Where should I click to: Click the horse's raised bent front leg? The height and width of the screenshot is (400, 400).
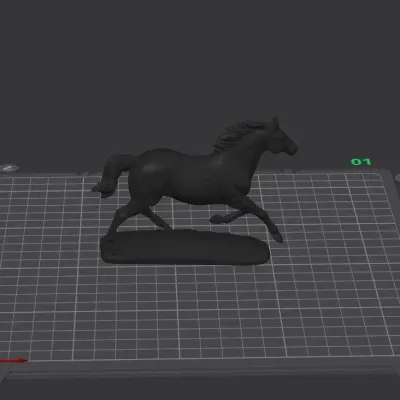coord(230,216)
